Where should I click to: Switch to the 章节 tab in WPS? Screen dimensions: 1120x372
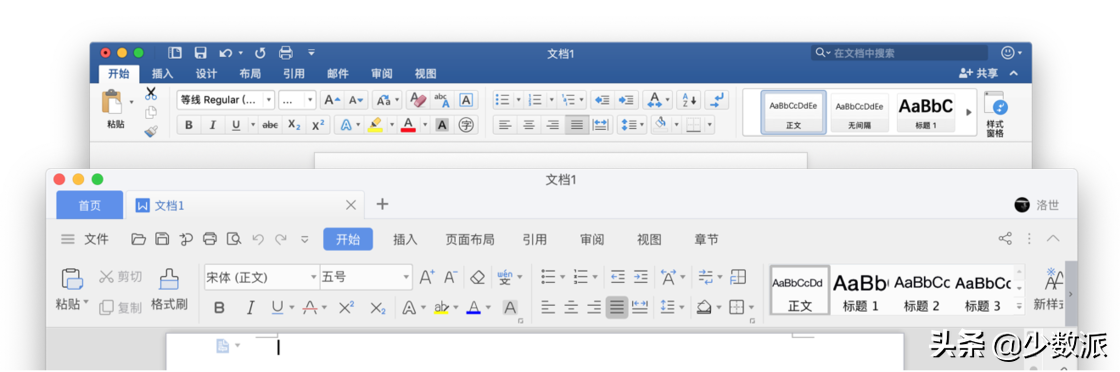(706, 240)
